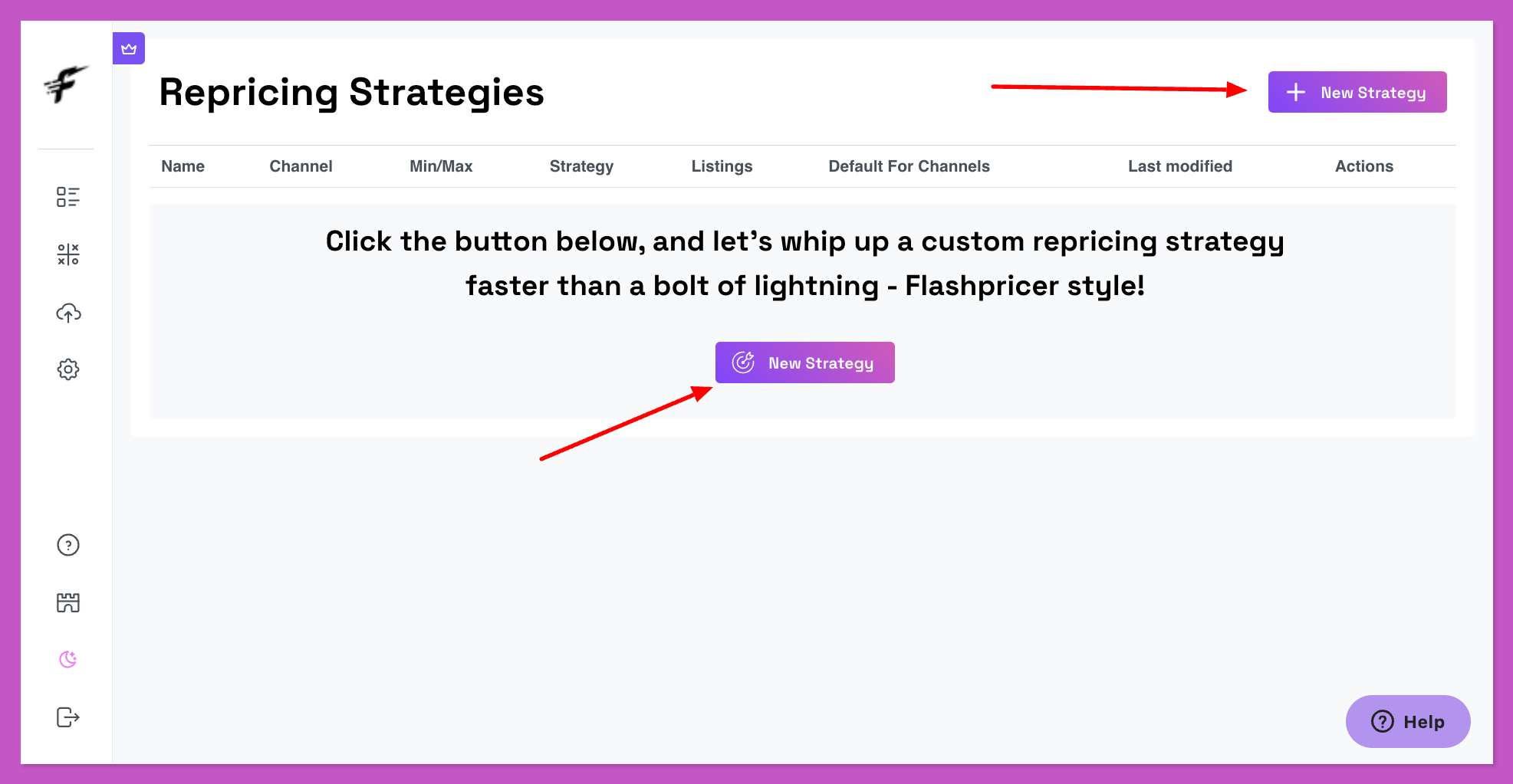Open the floating Help button
This screenshot has width=1513, height=784.
pyautogui.click(x=1408, y=721)
